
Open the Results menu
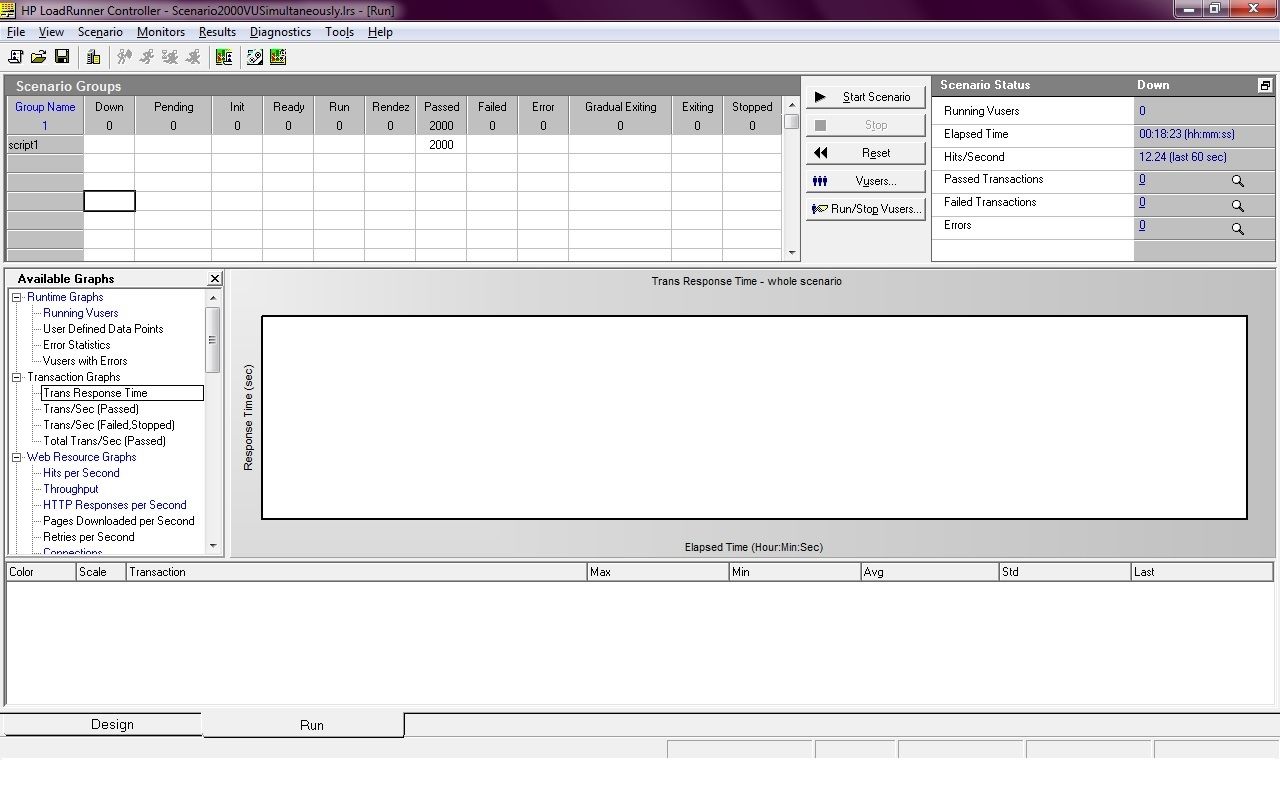(217, 32)
